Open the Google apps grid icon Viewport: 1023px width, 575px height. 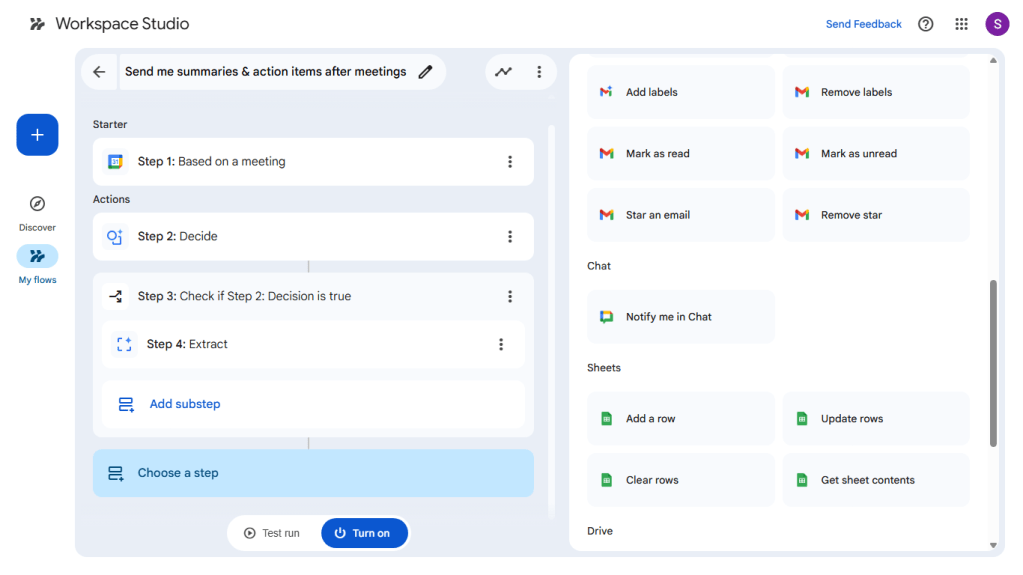[961, 24]
